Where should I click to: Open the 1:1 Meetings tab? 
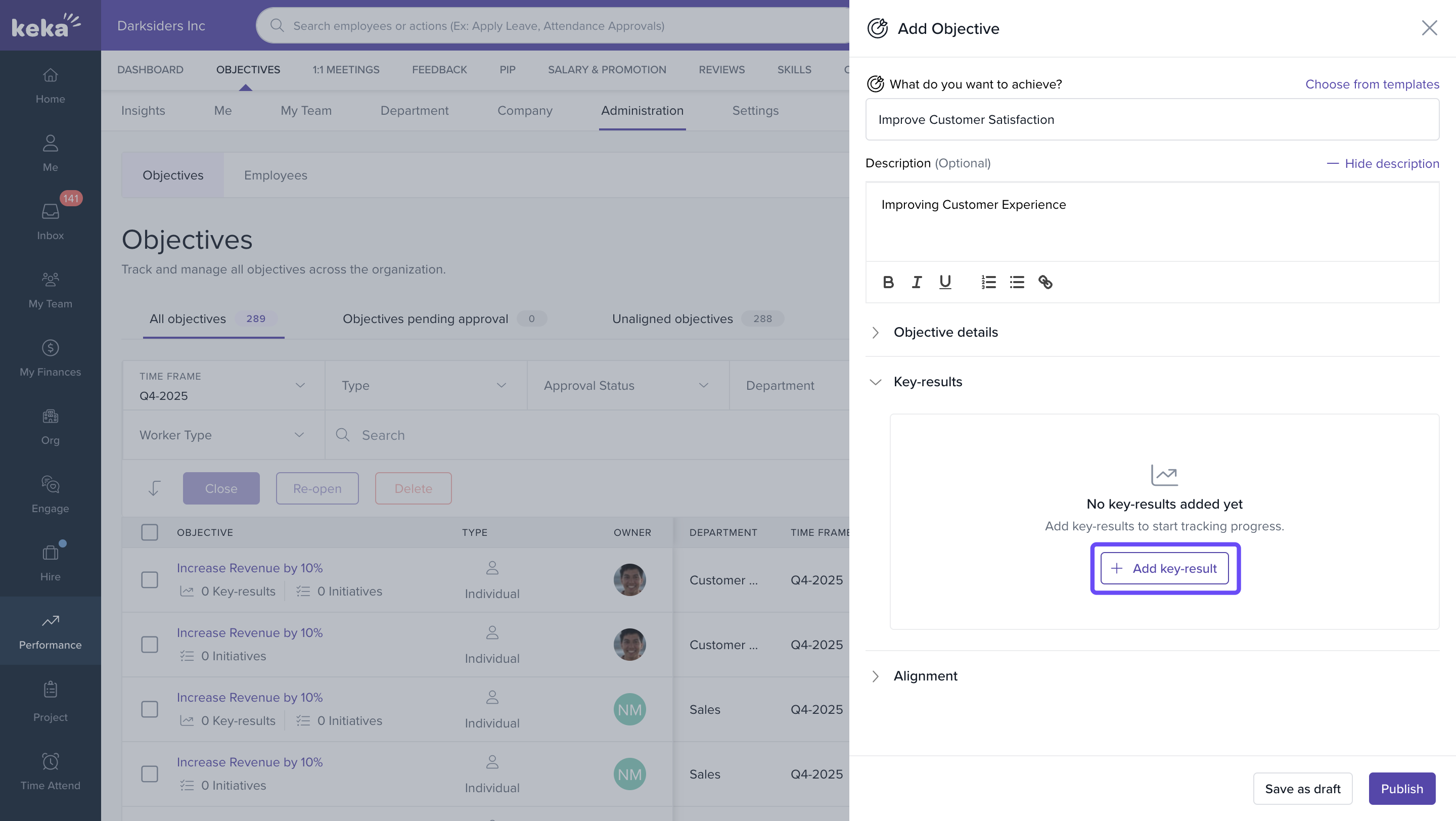click(x=346, y=69)
